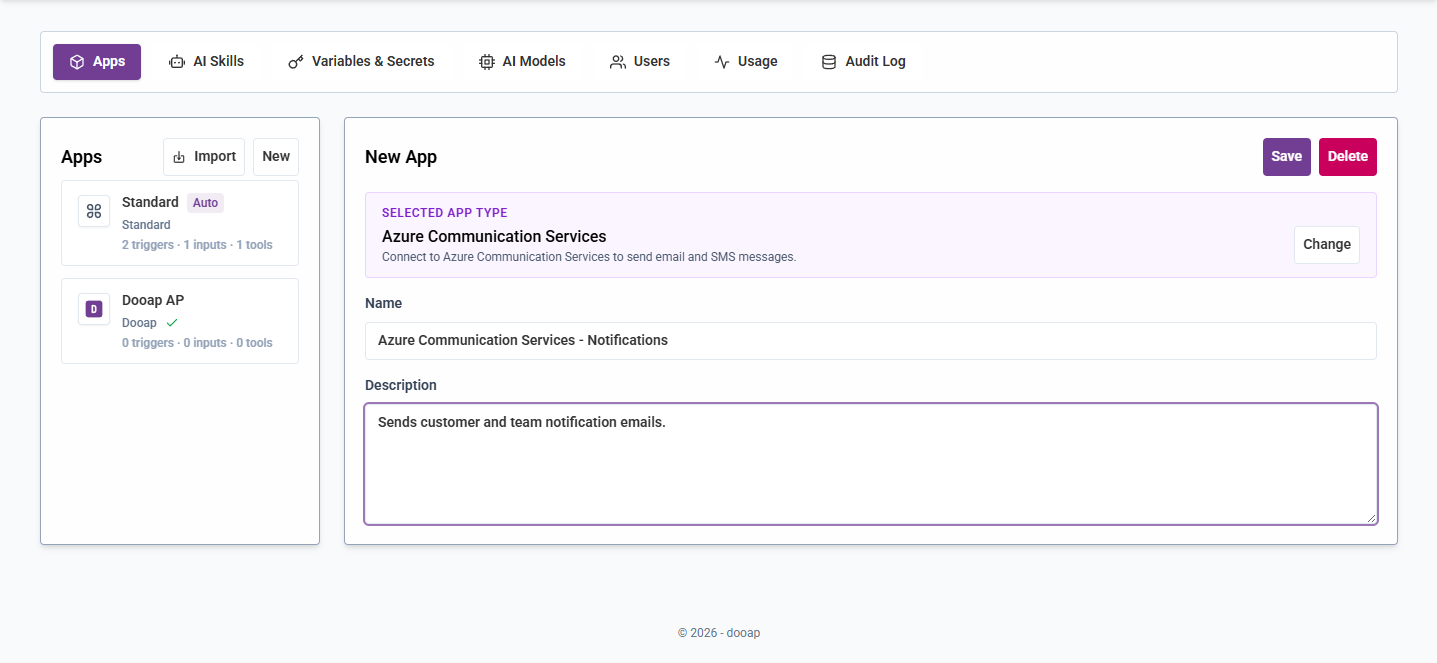Select the Standard app card

180,223
